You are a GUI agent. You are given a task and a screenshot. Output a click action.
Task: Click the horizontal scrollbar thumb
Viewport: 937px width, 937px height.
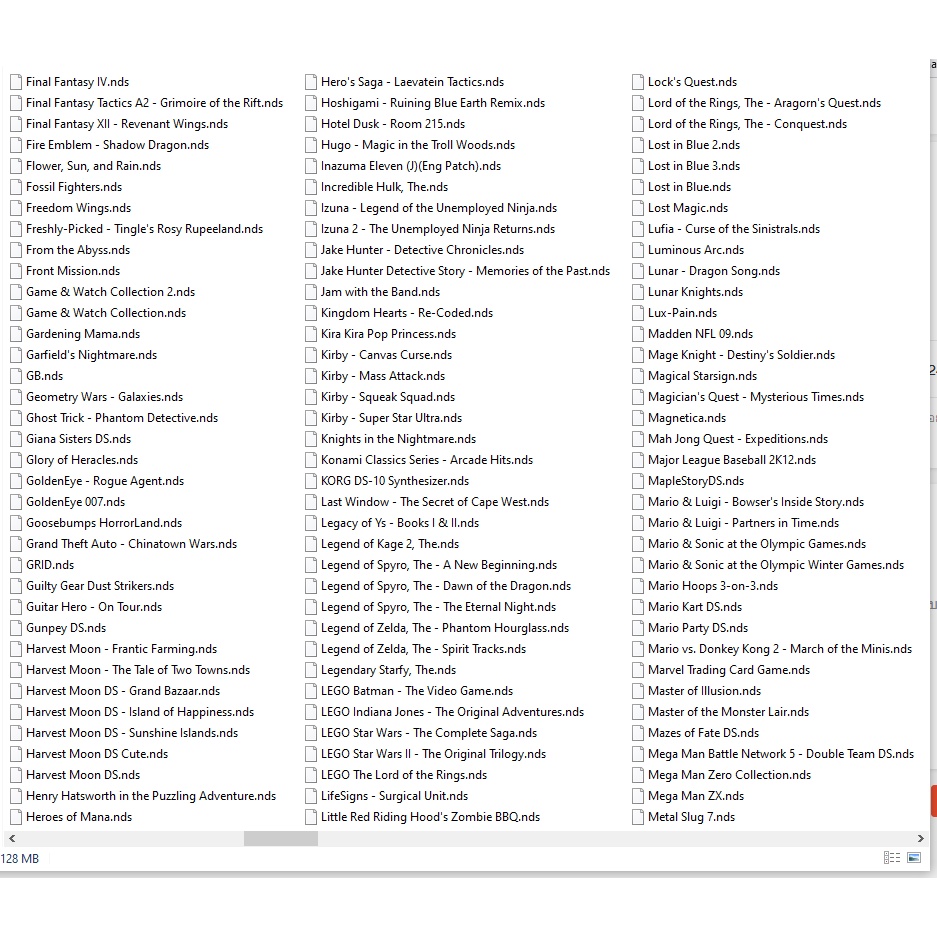[x=280, y=838]
